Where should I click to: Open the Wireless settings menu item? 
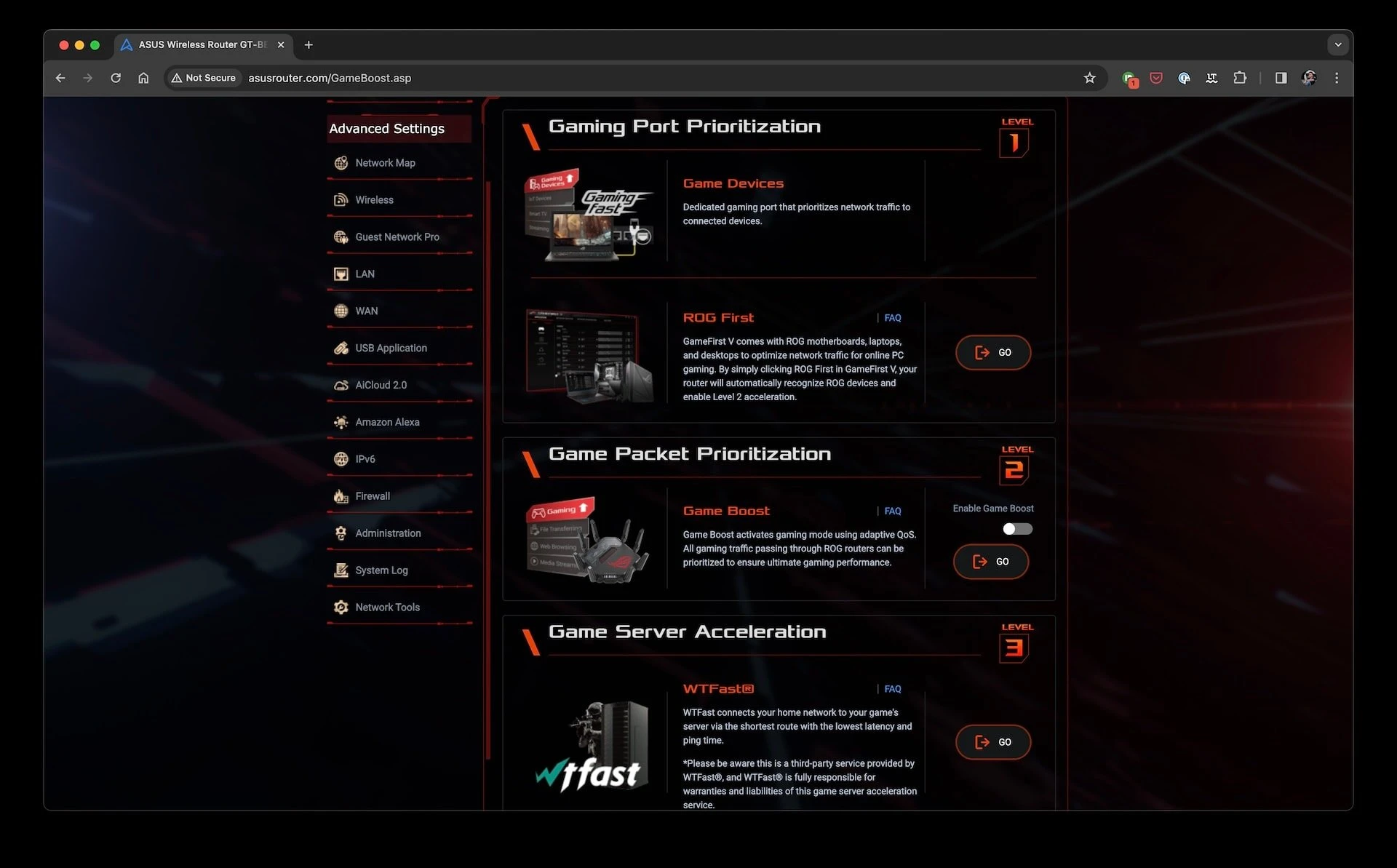(x=399, y=200)
